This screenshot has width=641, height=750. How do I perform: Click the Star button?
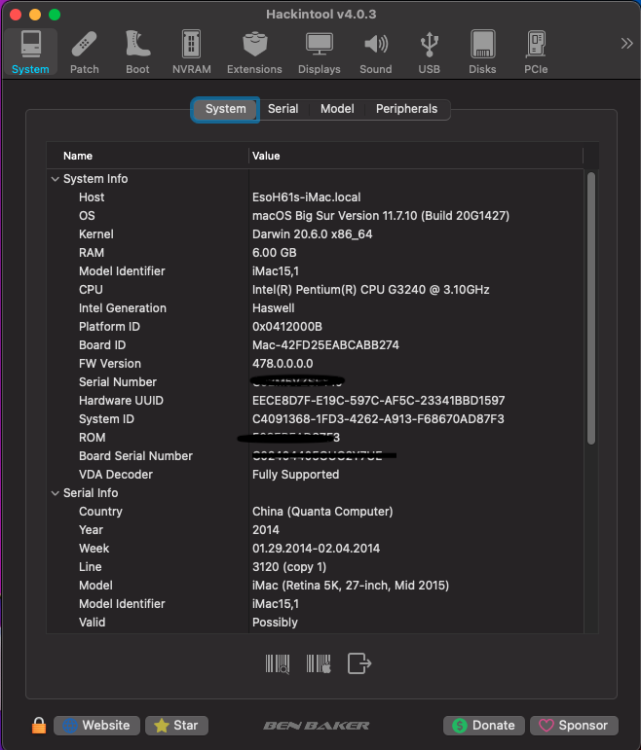tap(177, 725)
